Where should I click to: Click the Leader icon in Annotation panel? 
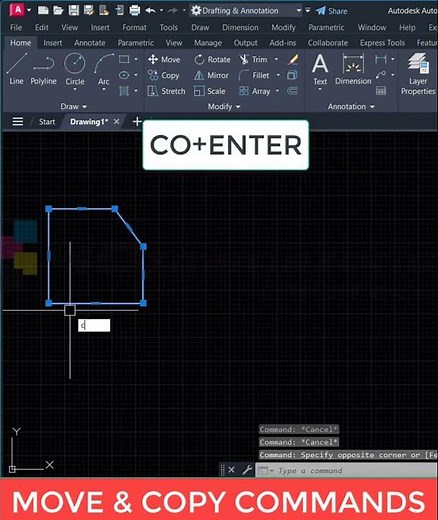coord(381,75)
